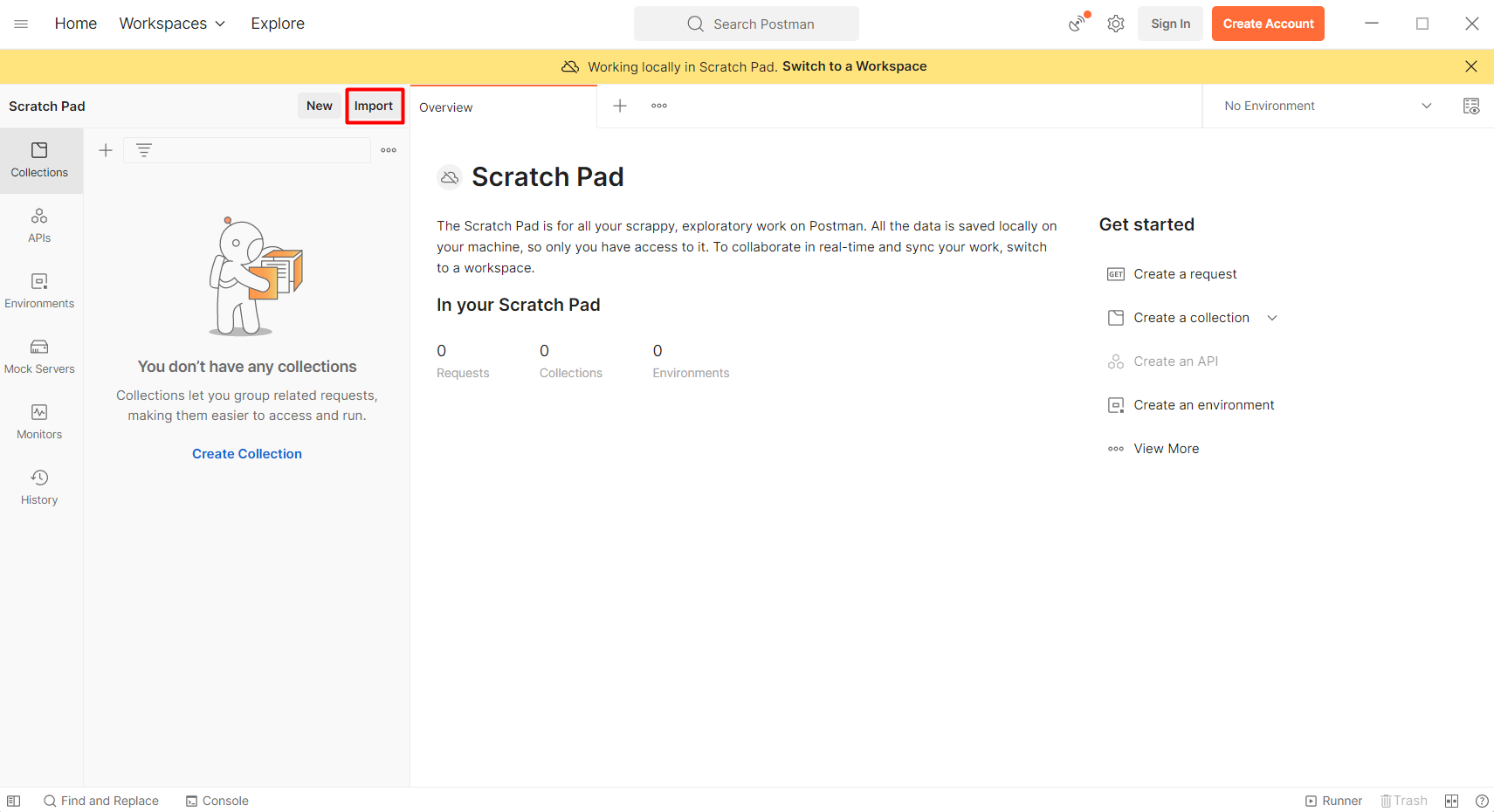Open the APIs sidebar section

(39, 225)
